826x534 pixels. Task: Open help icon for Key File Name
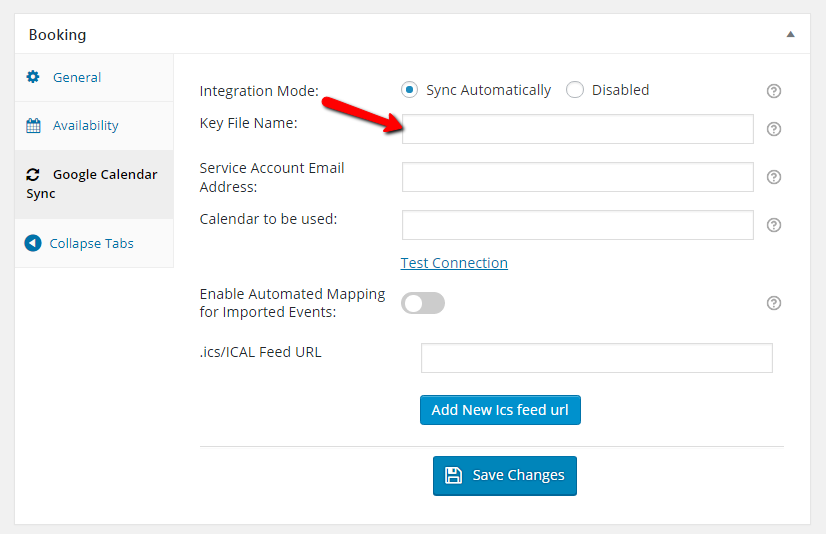(773, 129)
